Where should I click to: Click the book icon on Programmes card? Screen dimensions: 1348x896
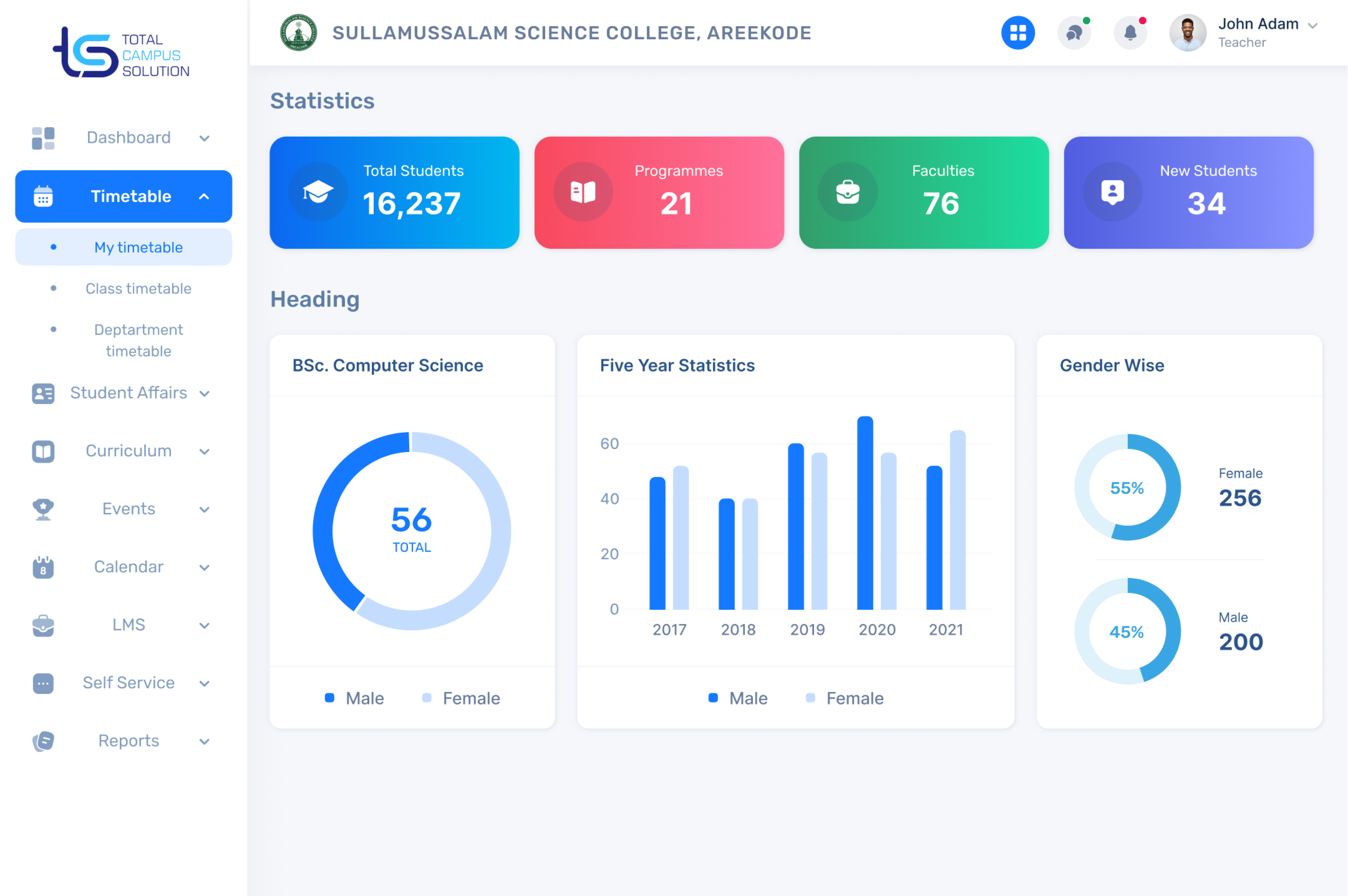(583, 192)
